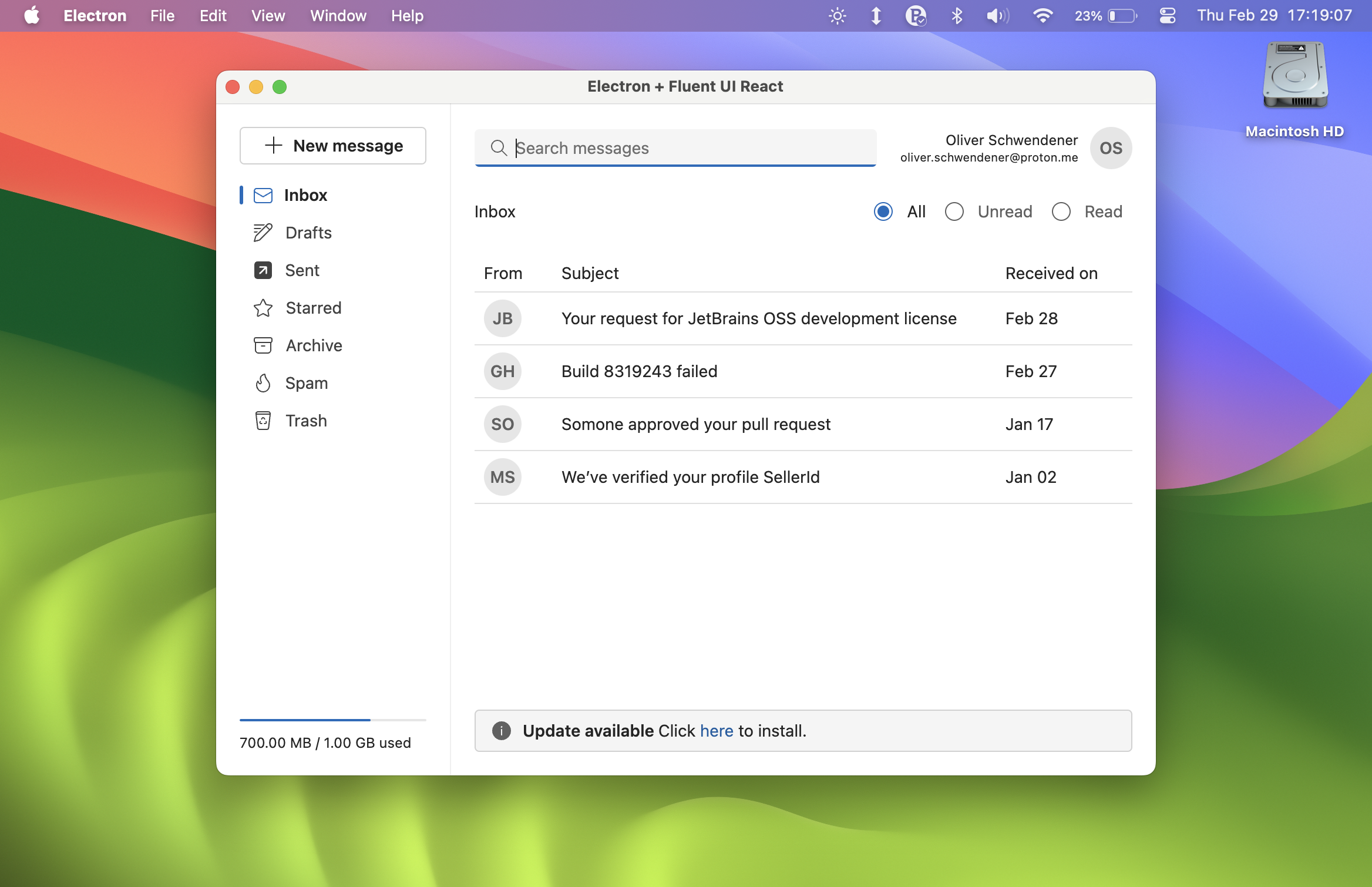Screen dimensions: 1372x887
Task: Open the Archive box icon
Action: pos(263,345)
